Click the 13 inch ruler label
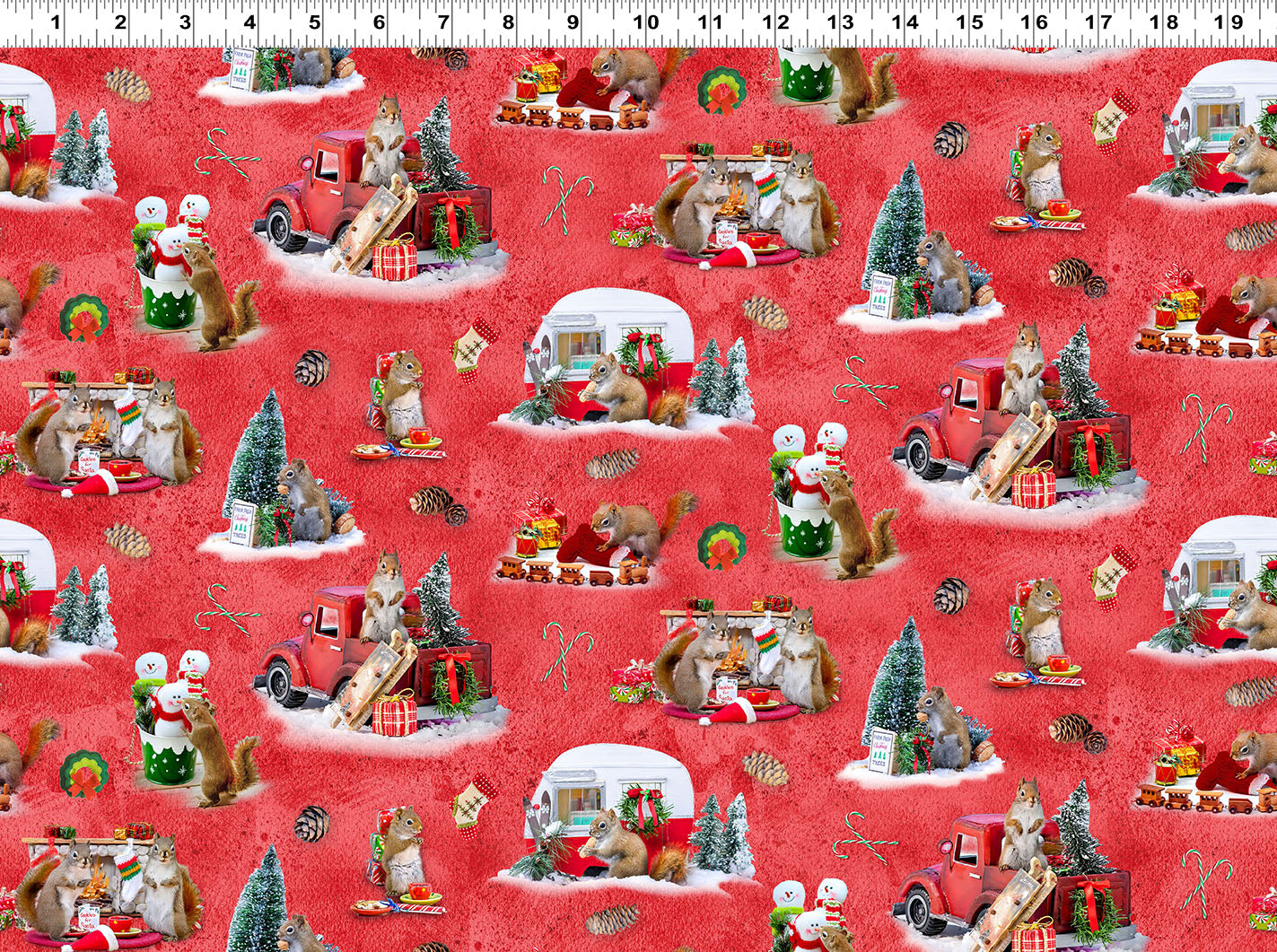Viewport: 1277px width, 952px height. [x=842, y=22]
